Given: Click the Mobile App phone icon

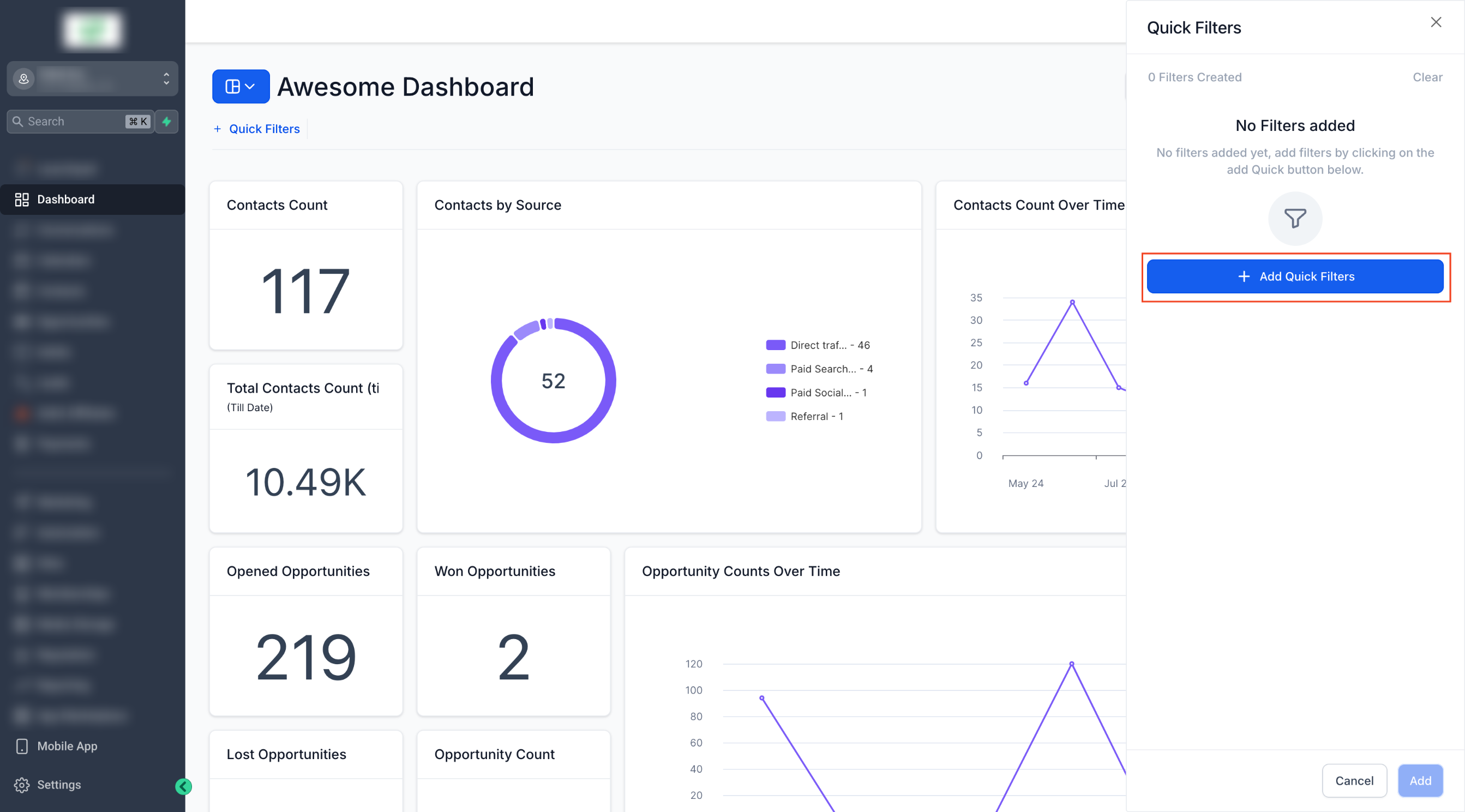Looking at the screenshot, I should point(22,746).
